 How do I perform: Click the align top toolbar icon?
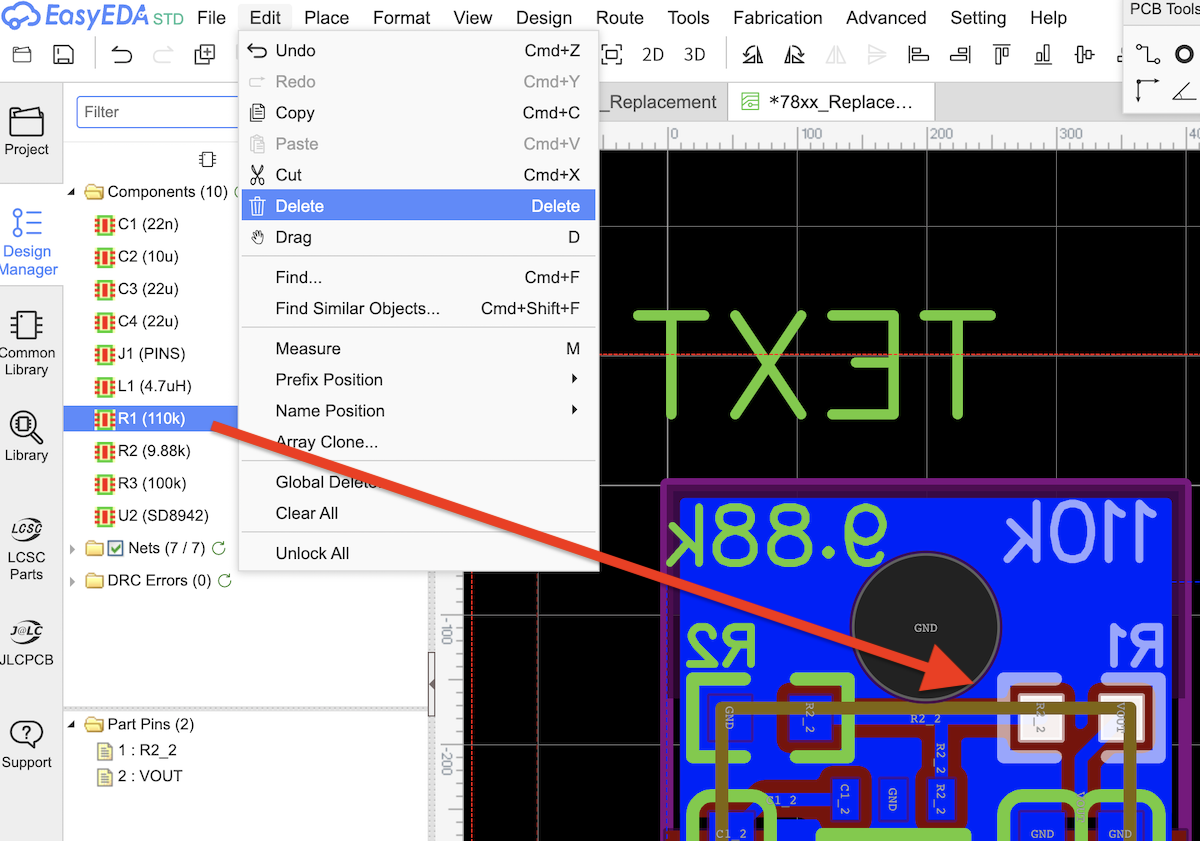(1002, 54)
